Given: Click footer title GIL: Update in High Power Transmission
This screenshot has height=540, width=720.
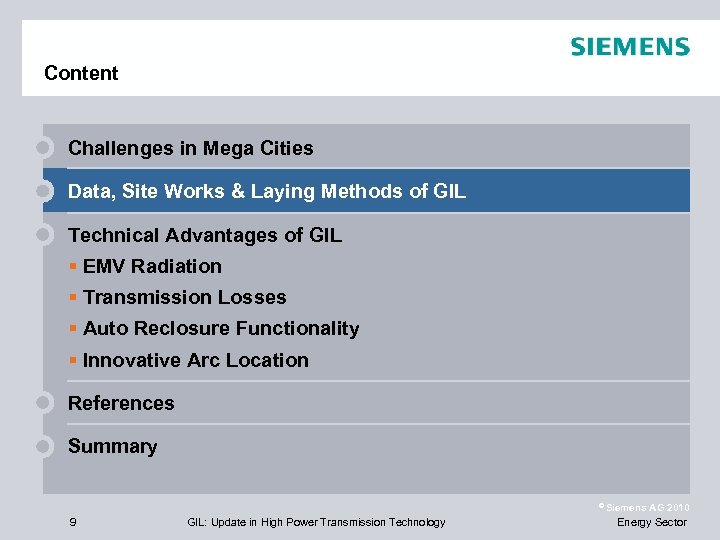Looking at the screenshot, I should pos(316,522).
